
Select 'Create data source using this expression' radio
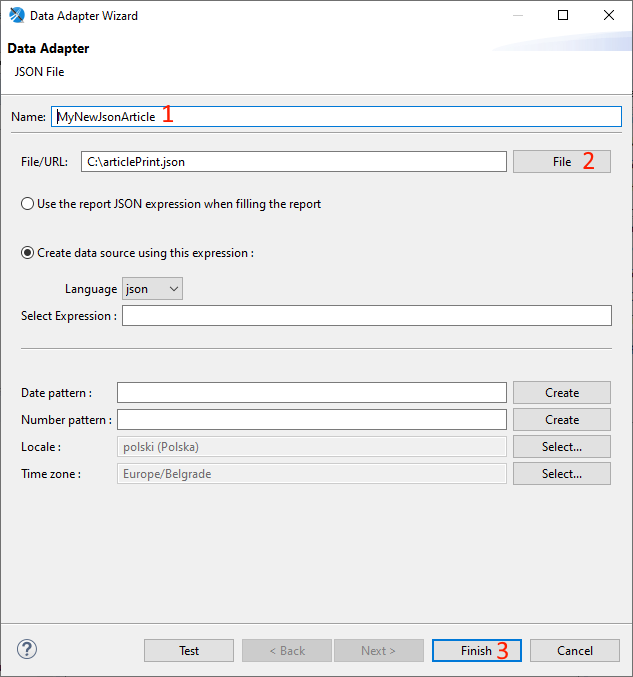[28, 253]
